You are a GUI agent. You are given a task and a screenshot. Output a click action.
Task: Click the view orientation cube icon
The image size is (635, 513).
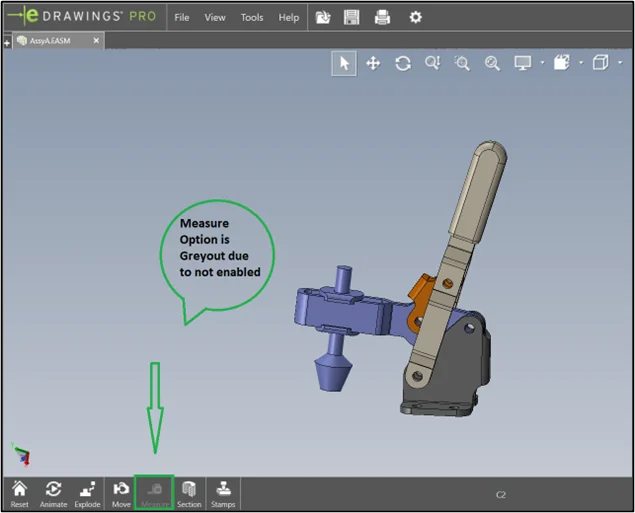[x=601, y=63]
